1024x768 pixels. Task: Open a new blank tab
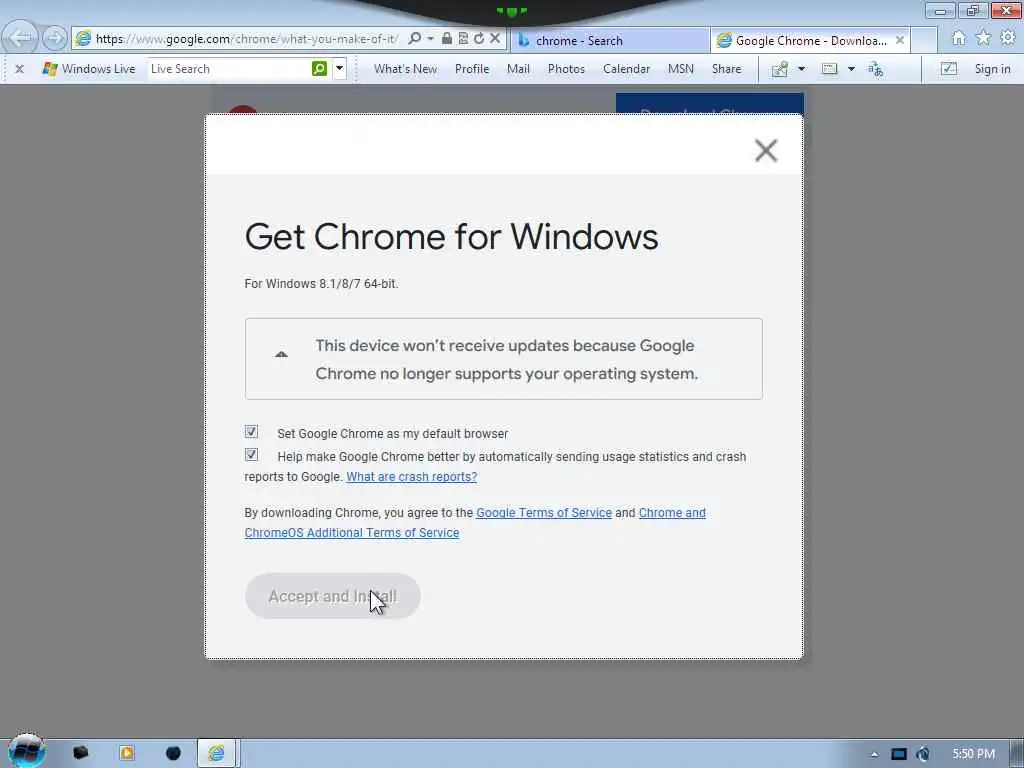click(924, 40)
